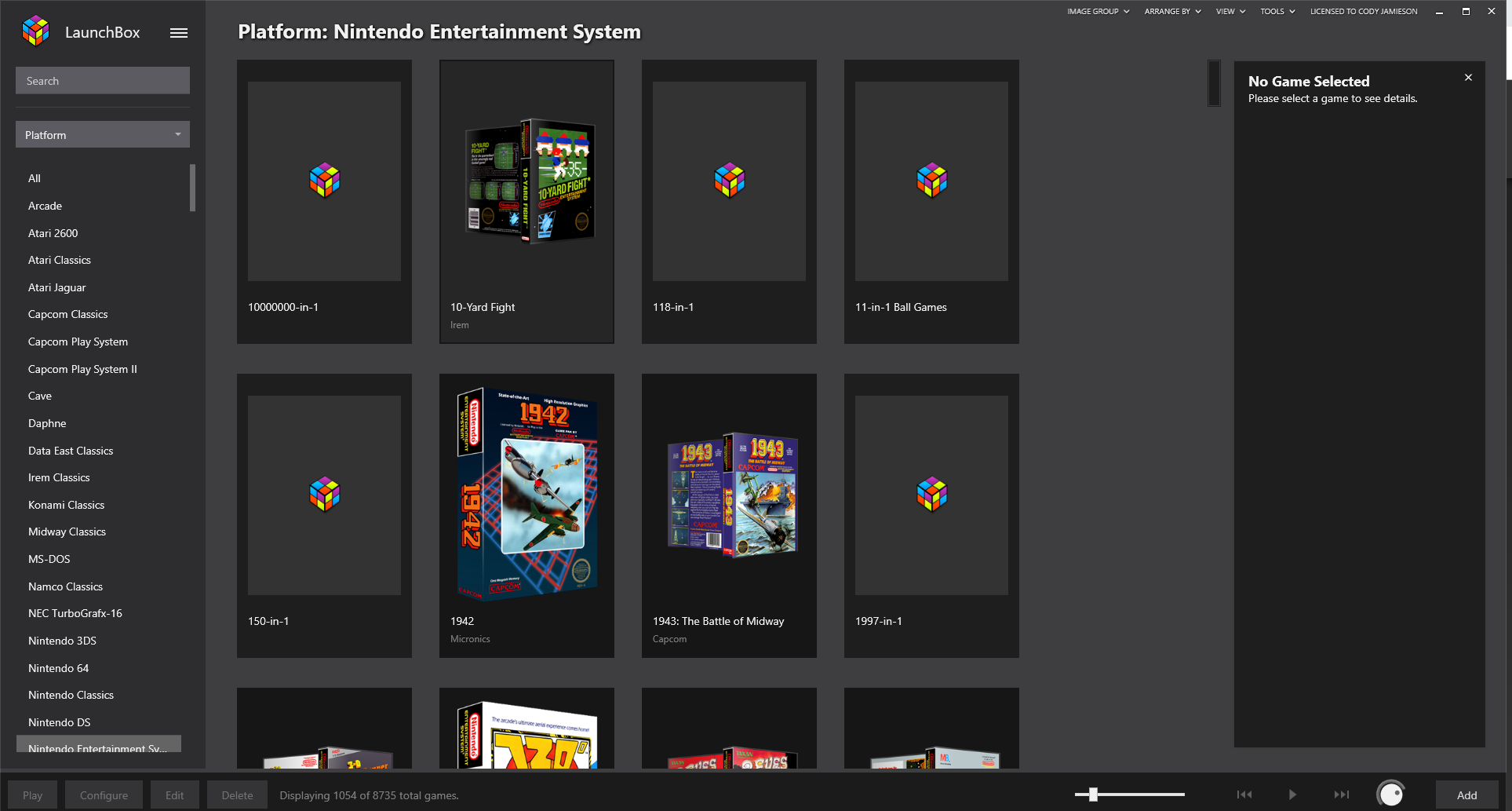Click the Edit button
Screen dimensions: 1512x811
175,795
